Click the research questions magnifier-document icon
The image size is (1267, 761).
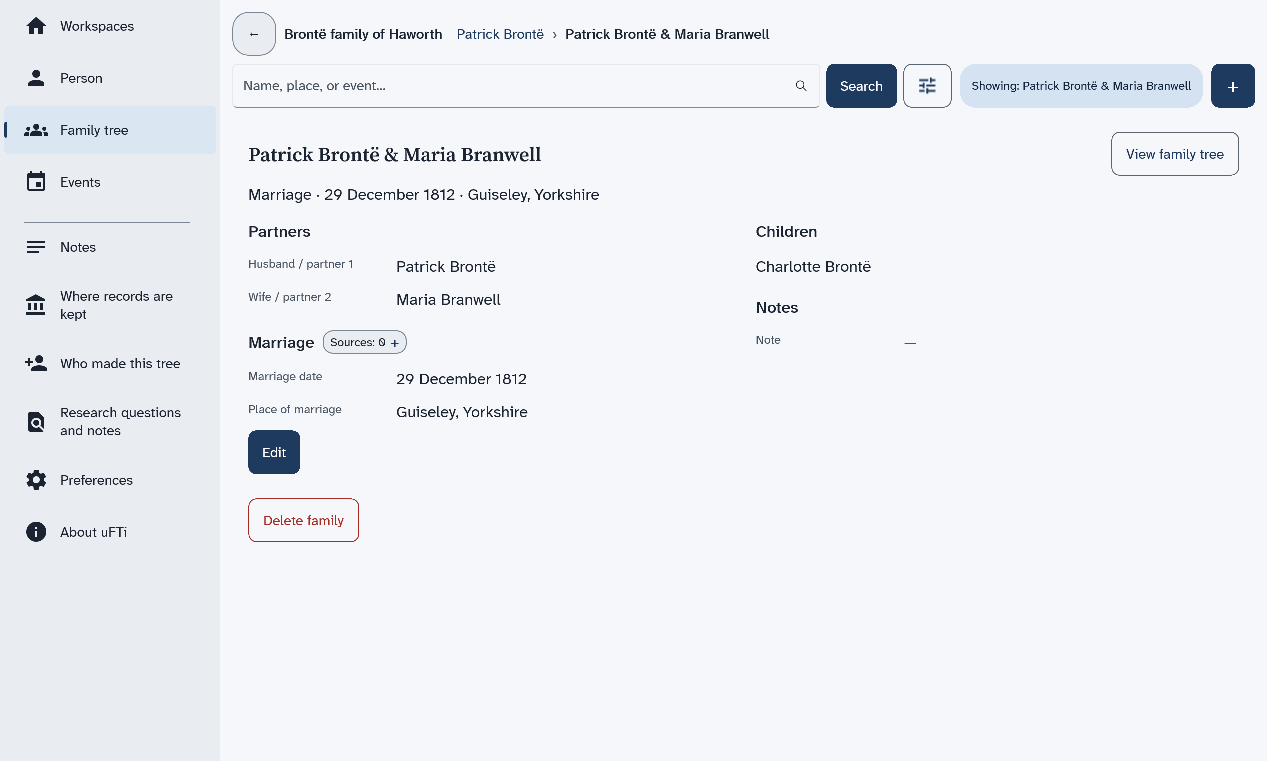pos(36,422)
